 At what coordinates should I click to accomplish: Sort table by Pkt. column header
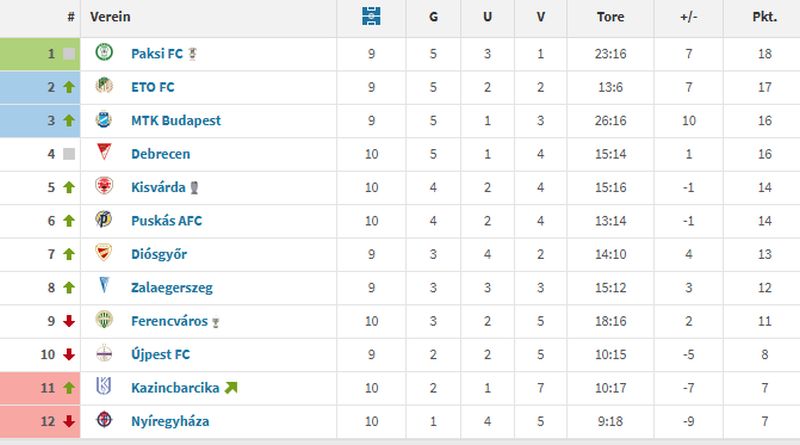coord(765,17)
